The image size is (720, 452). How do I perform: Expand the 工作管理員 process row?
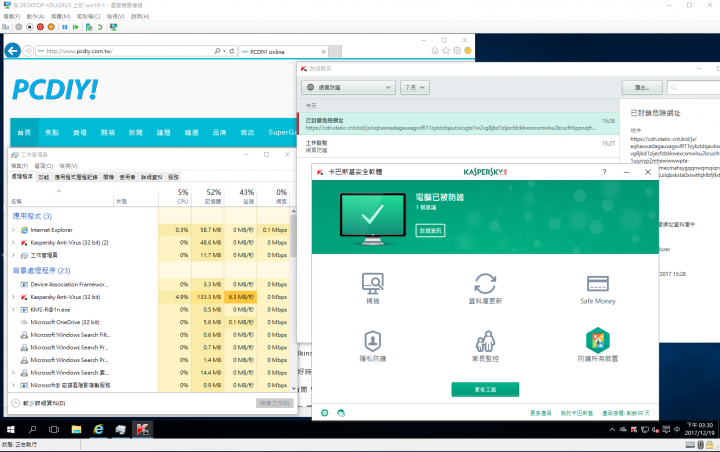point(13,255)
